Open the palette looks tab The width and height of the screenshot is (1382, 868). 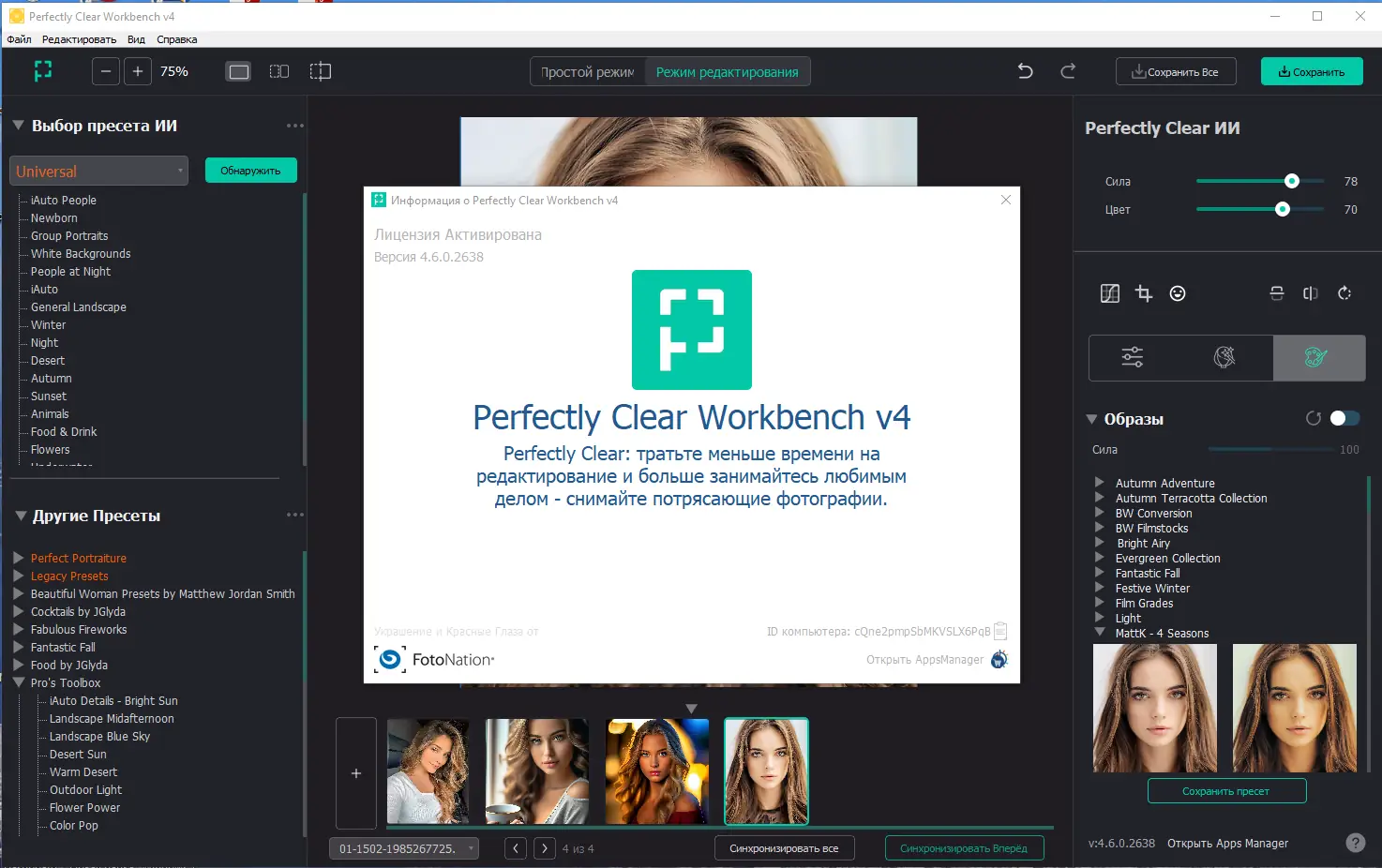coord(1317,356)
